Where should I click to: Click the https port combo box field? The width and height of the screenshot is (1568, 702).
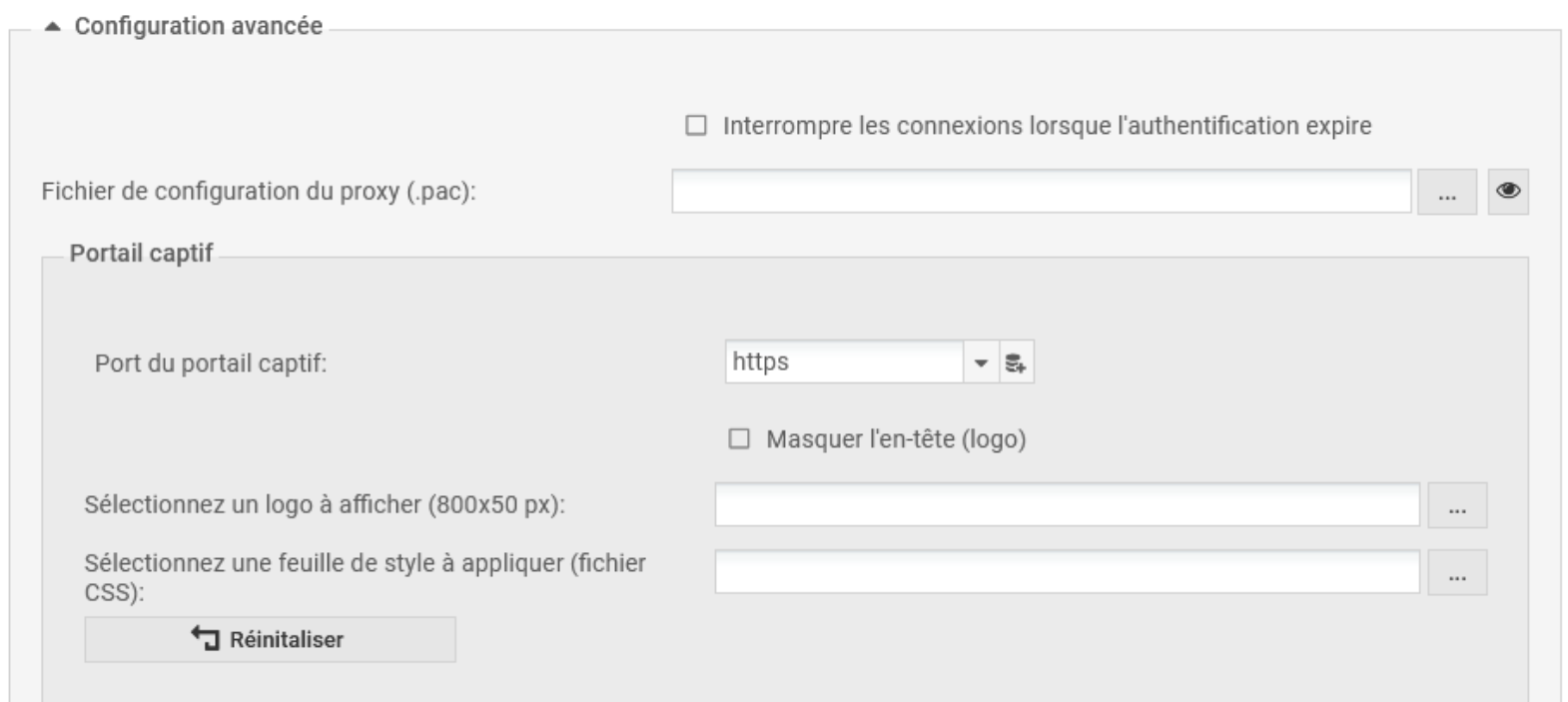[x=844, y=362]
